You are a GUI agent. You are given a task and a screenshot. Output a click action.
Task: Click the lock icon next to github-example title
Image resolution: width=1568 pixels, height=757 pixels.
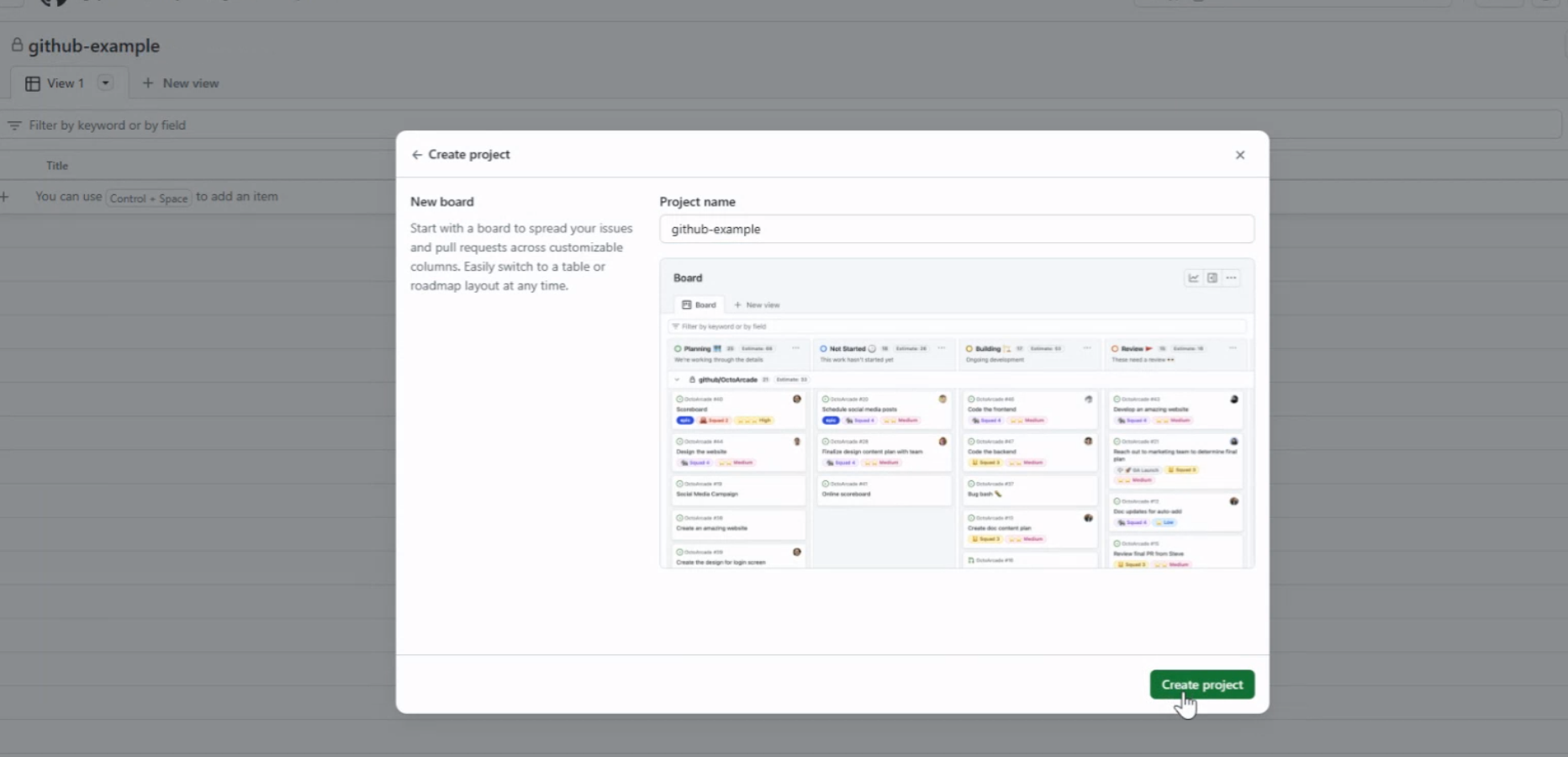pyautogui.click(x=17, y=45)
